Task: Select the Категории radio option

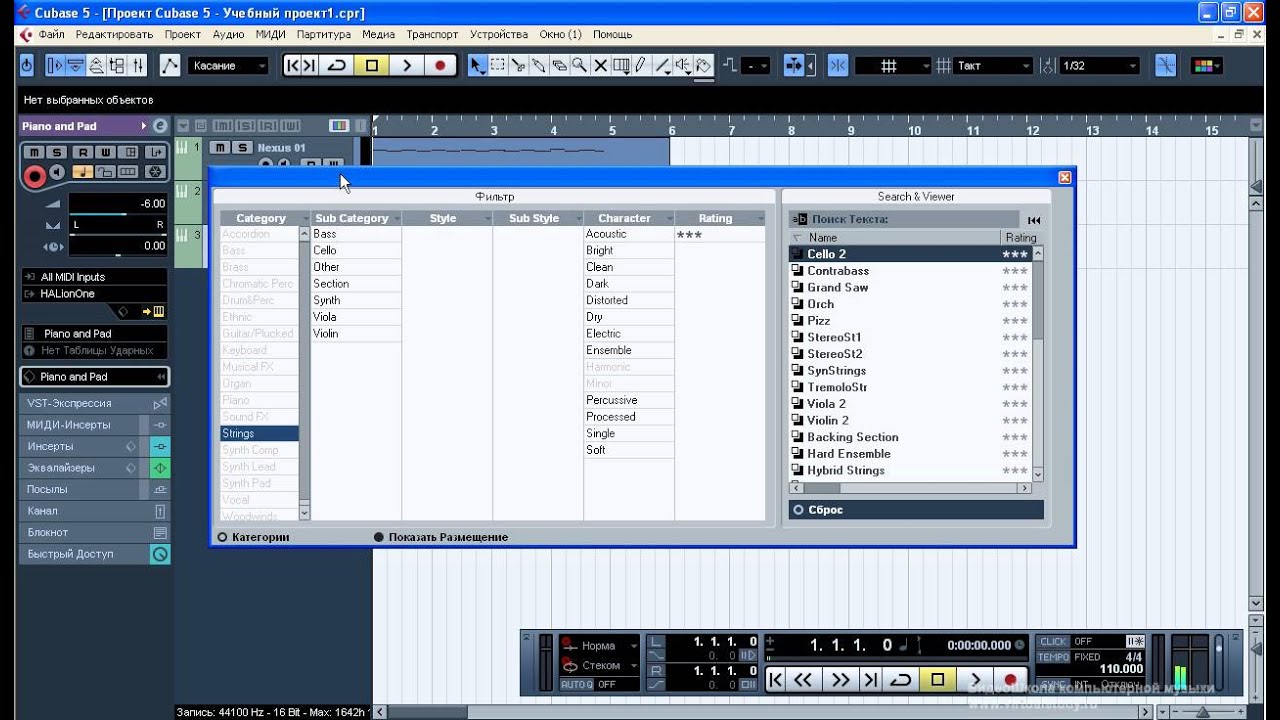Action: [x=223, y=538]
